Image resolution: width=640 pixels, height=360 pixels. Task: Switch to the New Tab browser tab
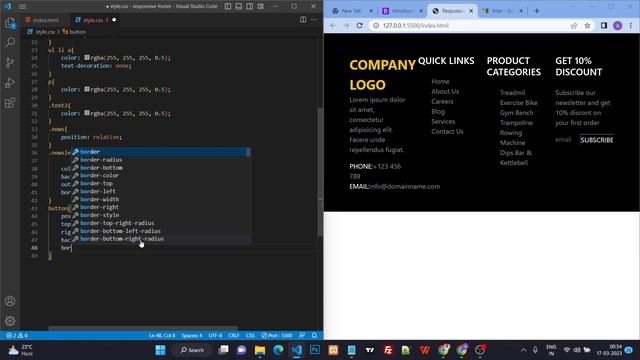pos(352,11)
